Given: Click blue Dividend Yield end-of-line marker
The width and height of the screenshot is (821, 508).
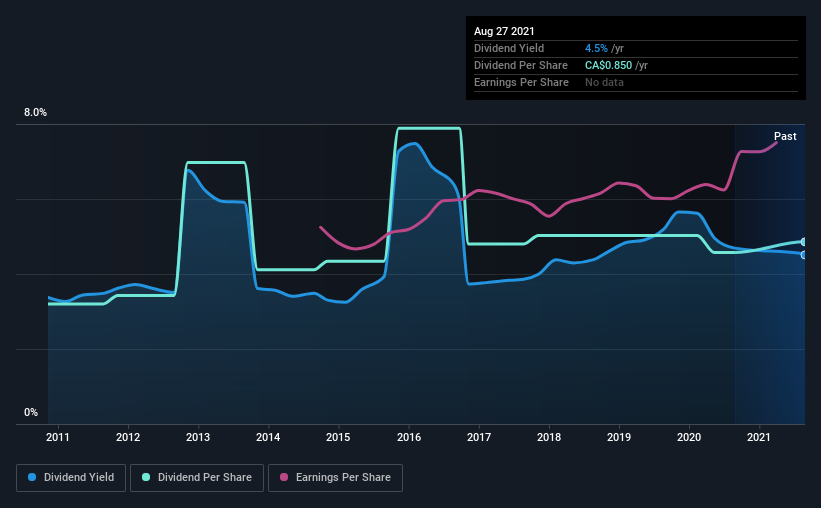Looking at the screenshot, I should (x=804, y=254).
